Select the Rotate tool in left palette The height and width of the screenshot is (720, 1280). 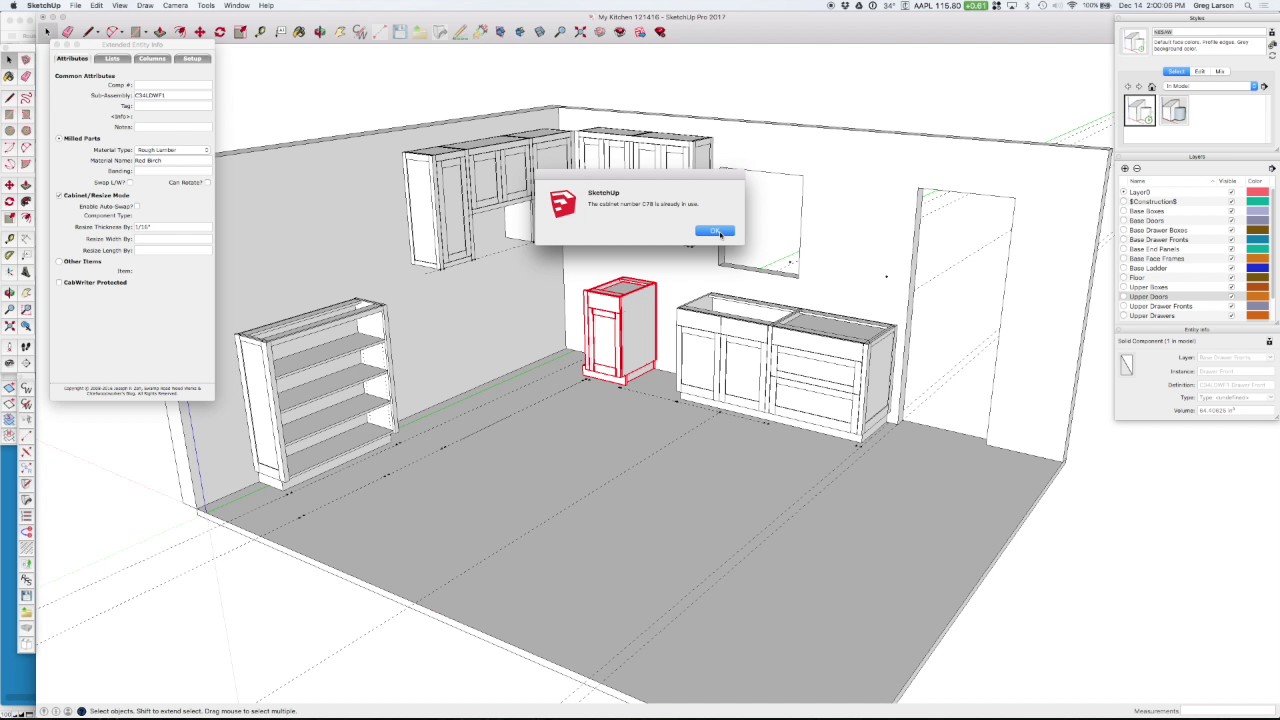click(9, 201)
